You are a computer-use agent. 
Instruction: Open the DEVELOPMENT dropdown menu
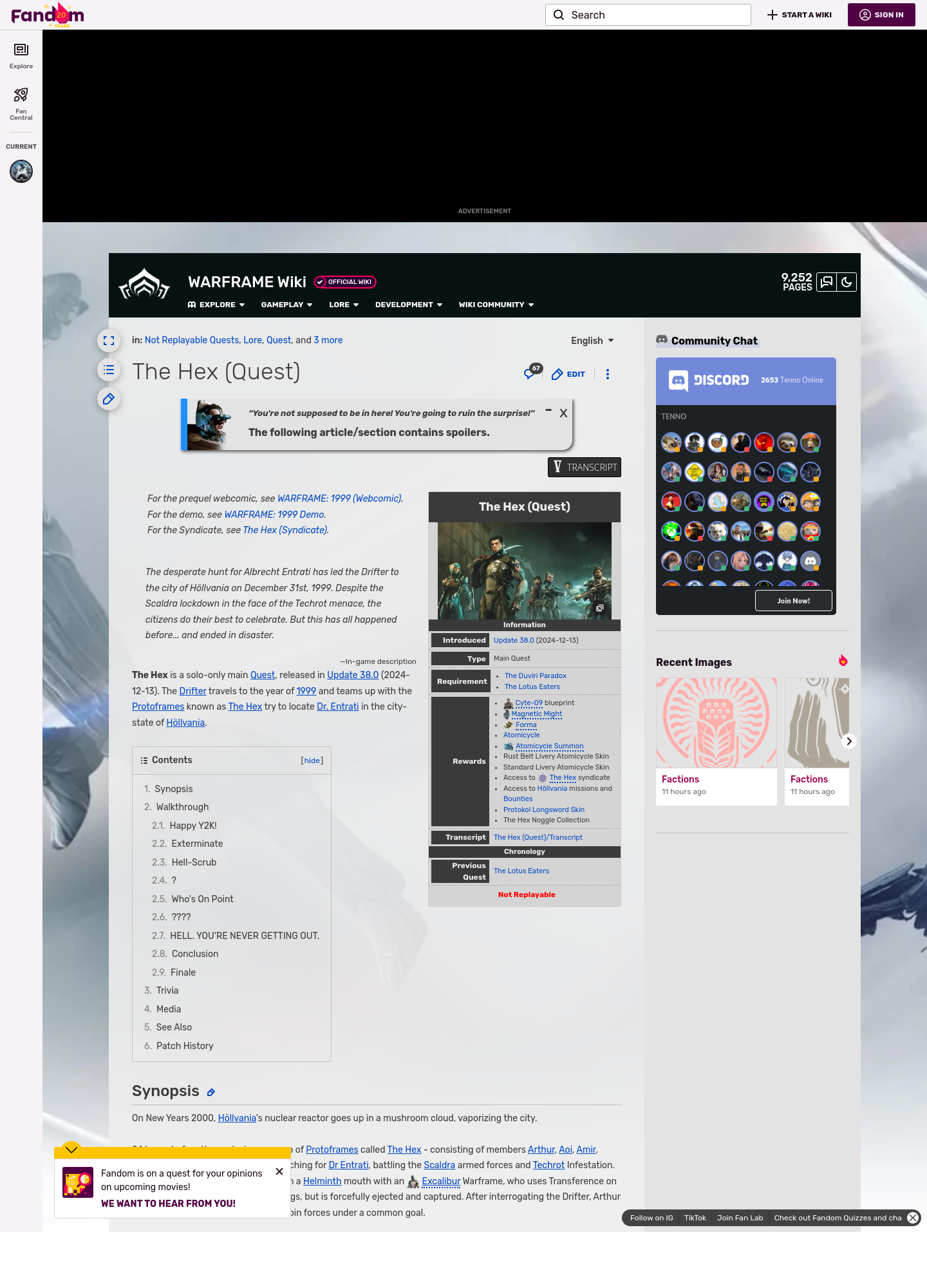pyautogui.click(x=409, y=305)
